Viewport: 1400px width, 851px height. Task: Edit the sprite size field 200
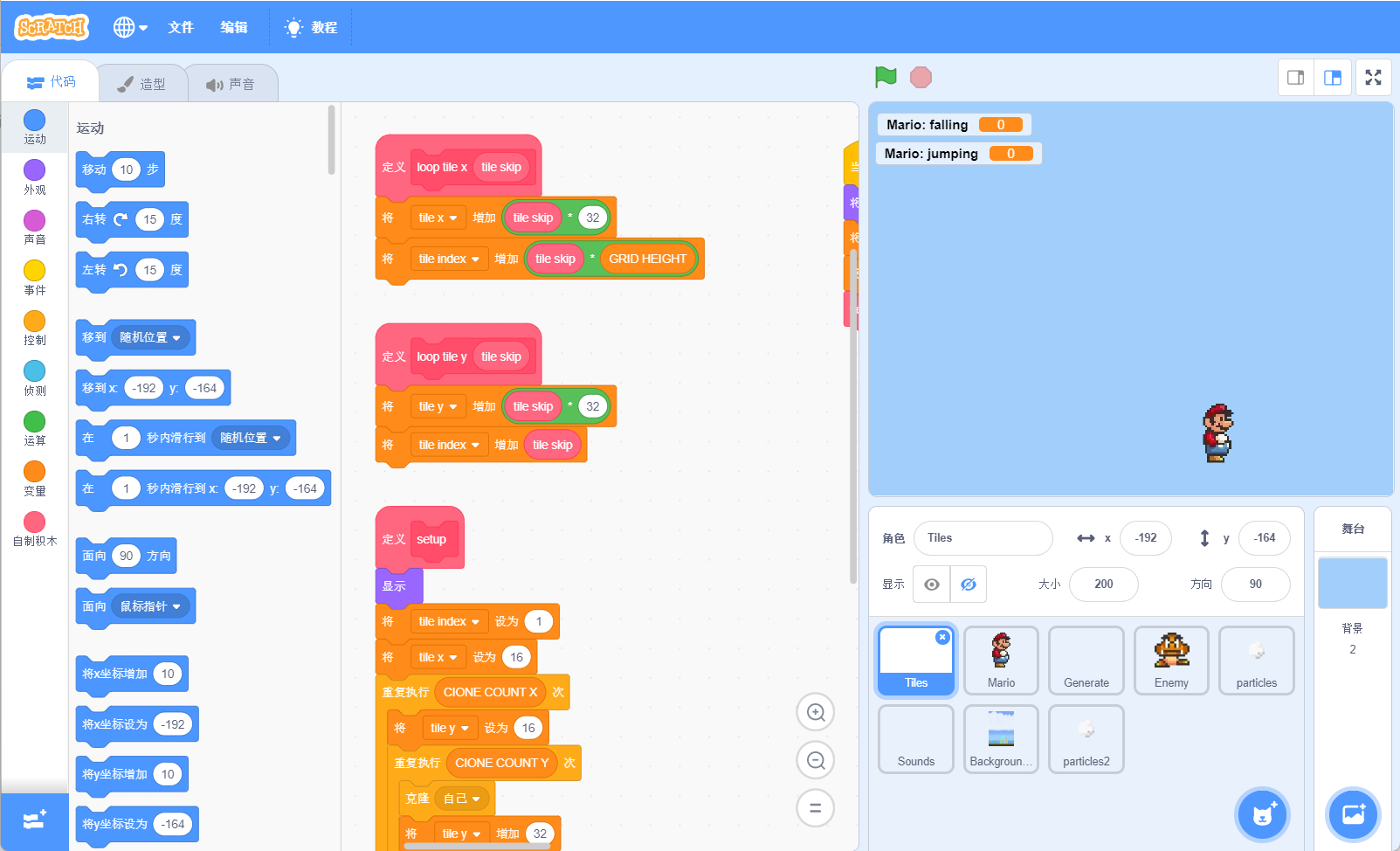1104,585
